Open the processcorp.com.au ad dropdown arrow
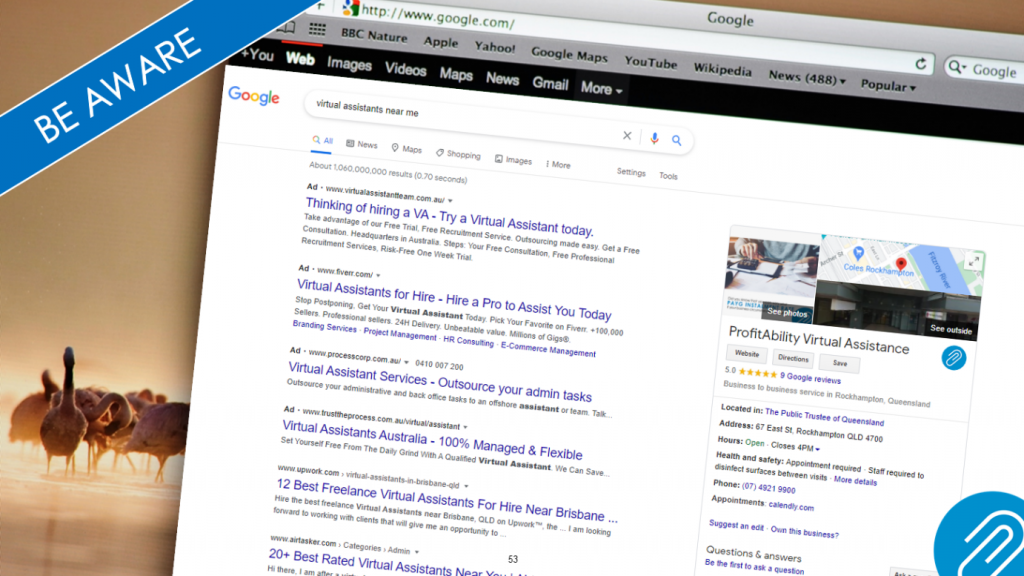The image size is (1024, 576). pos(406,362)
